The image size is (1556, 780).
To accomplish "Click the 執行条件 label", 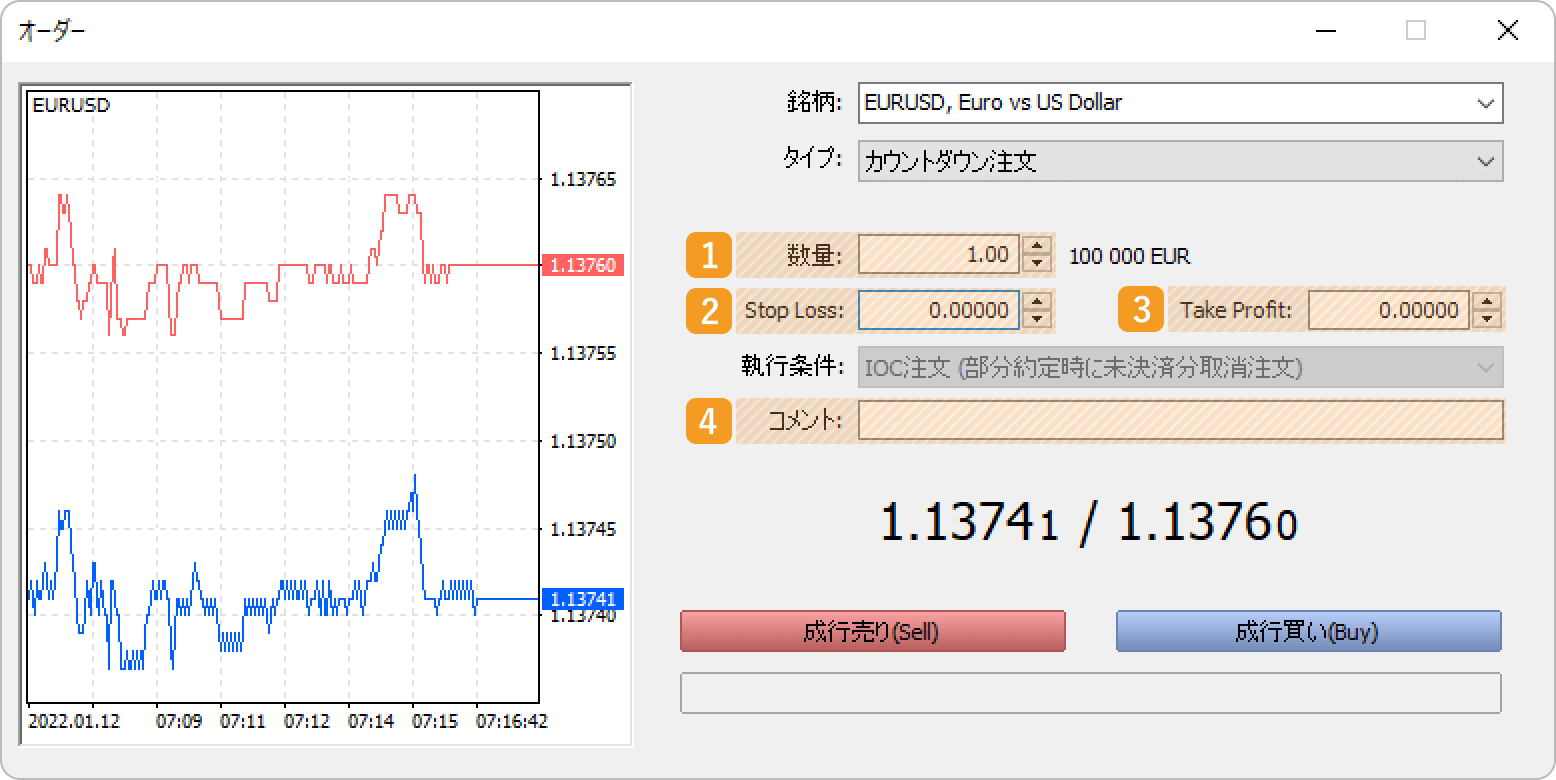I will pos(792,367).
